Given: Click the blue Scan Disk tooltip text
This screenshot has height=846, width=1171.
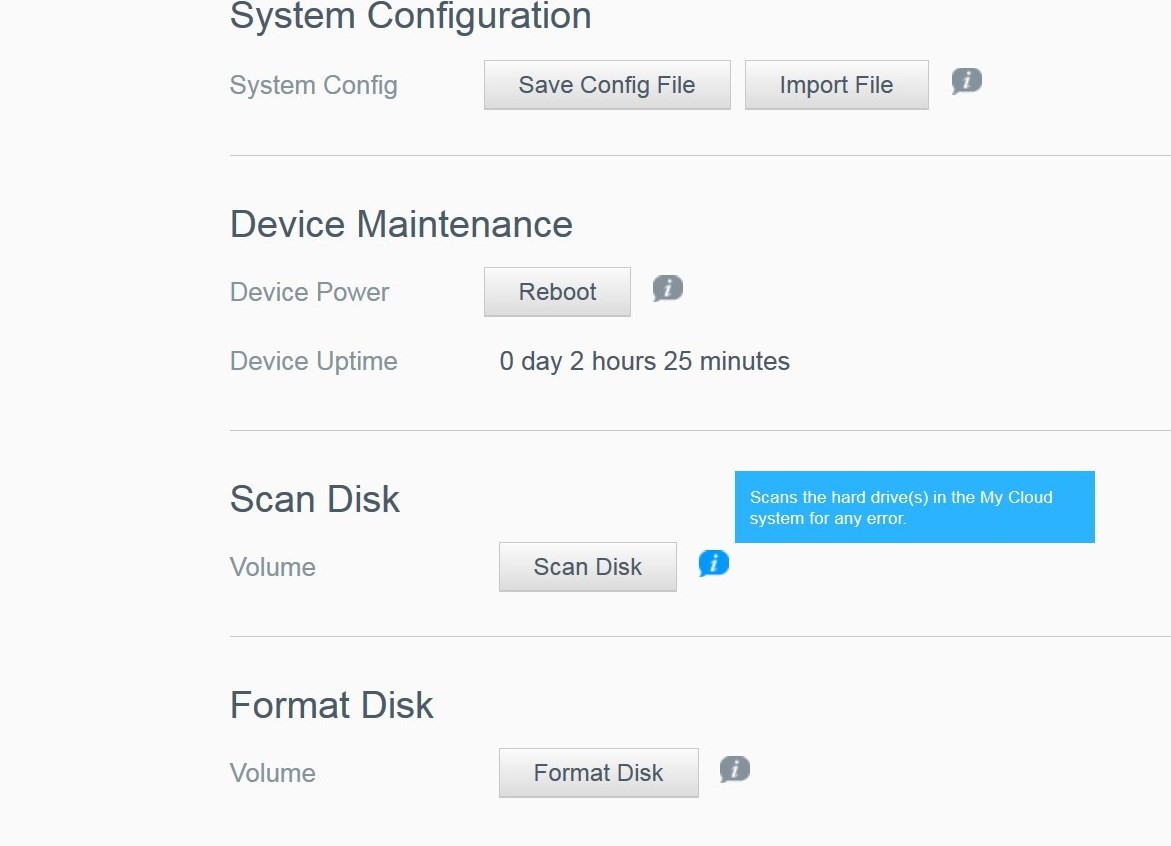Looking at the screenshot, I should 914,507.
